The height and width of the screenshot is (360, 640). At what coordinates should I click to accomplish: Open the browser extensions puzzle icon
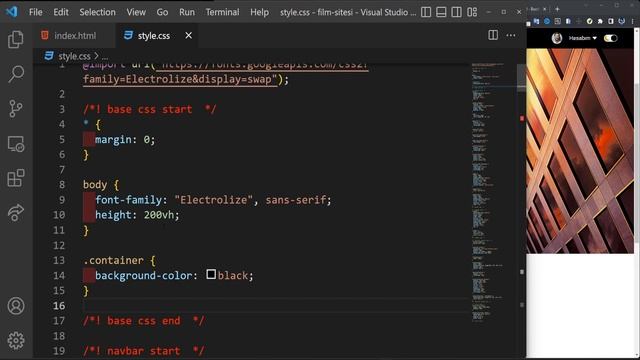pos(600,21)
